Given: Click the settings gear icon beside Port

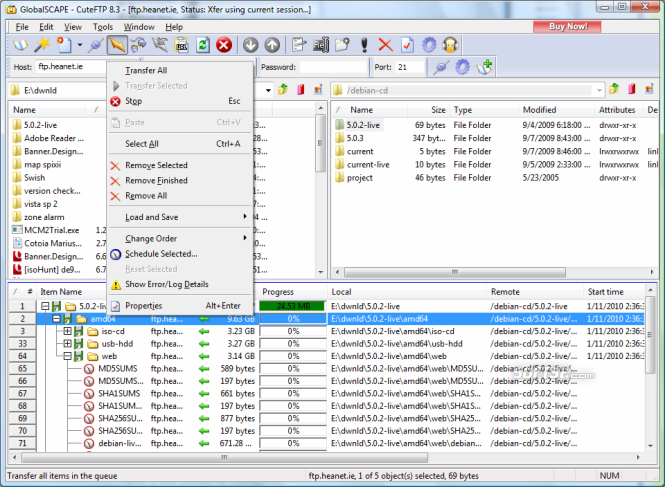Looking at the screenshot, I should [463, 67].
